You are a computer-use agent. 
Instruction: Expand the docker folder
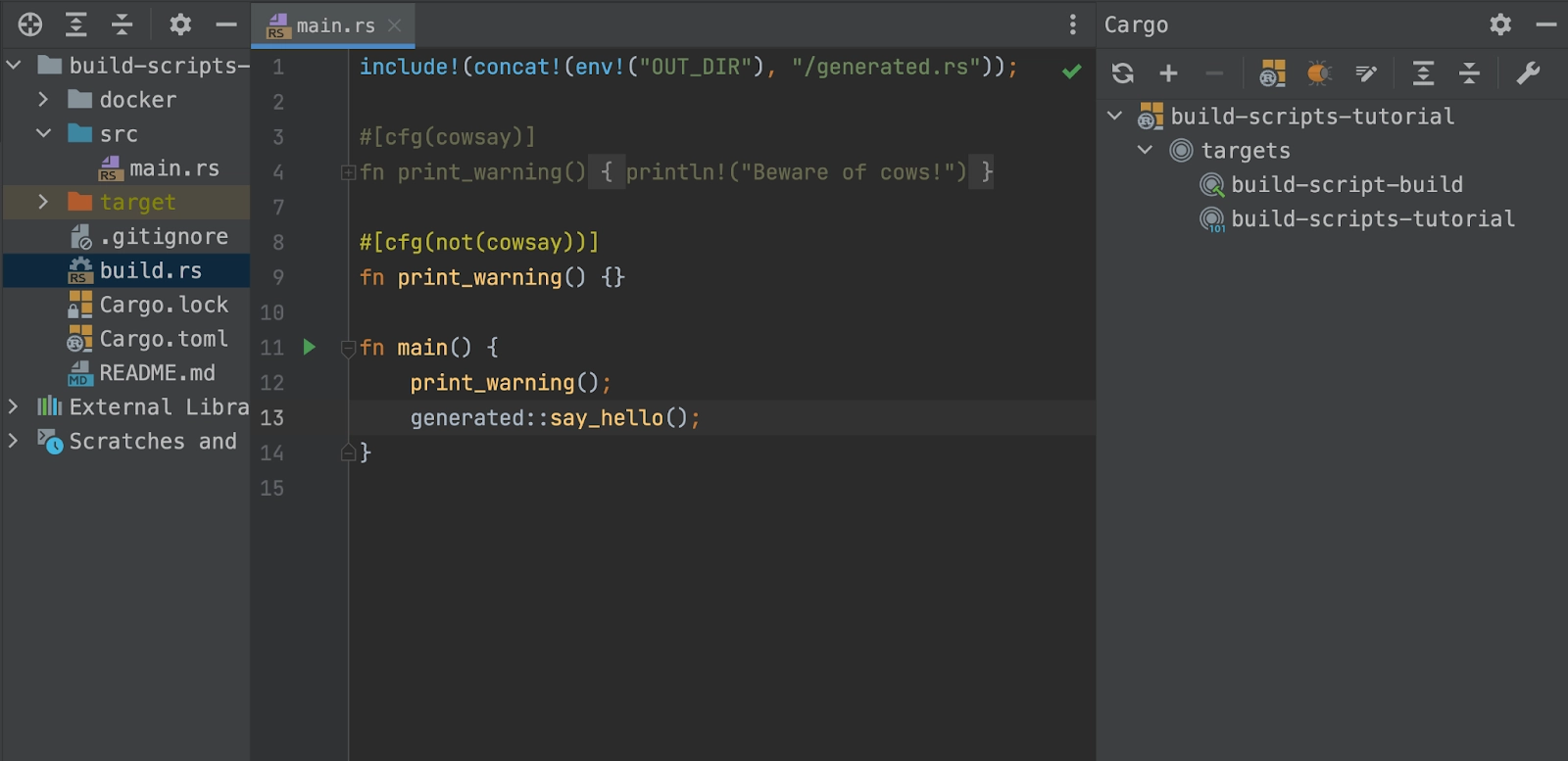[x=43, y=99]
